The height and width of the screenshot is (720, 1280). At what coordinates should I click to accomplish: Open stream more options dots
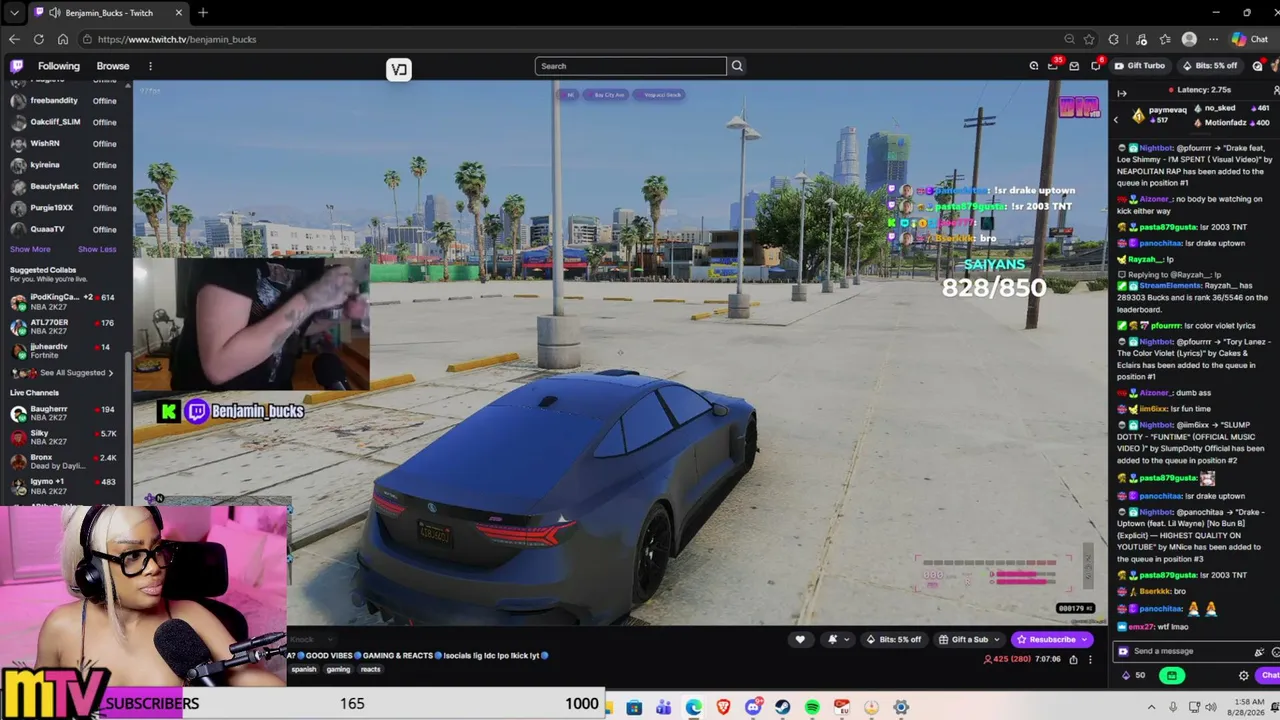coord(1090,659)
